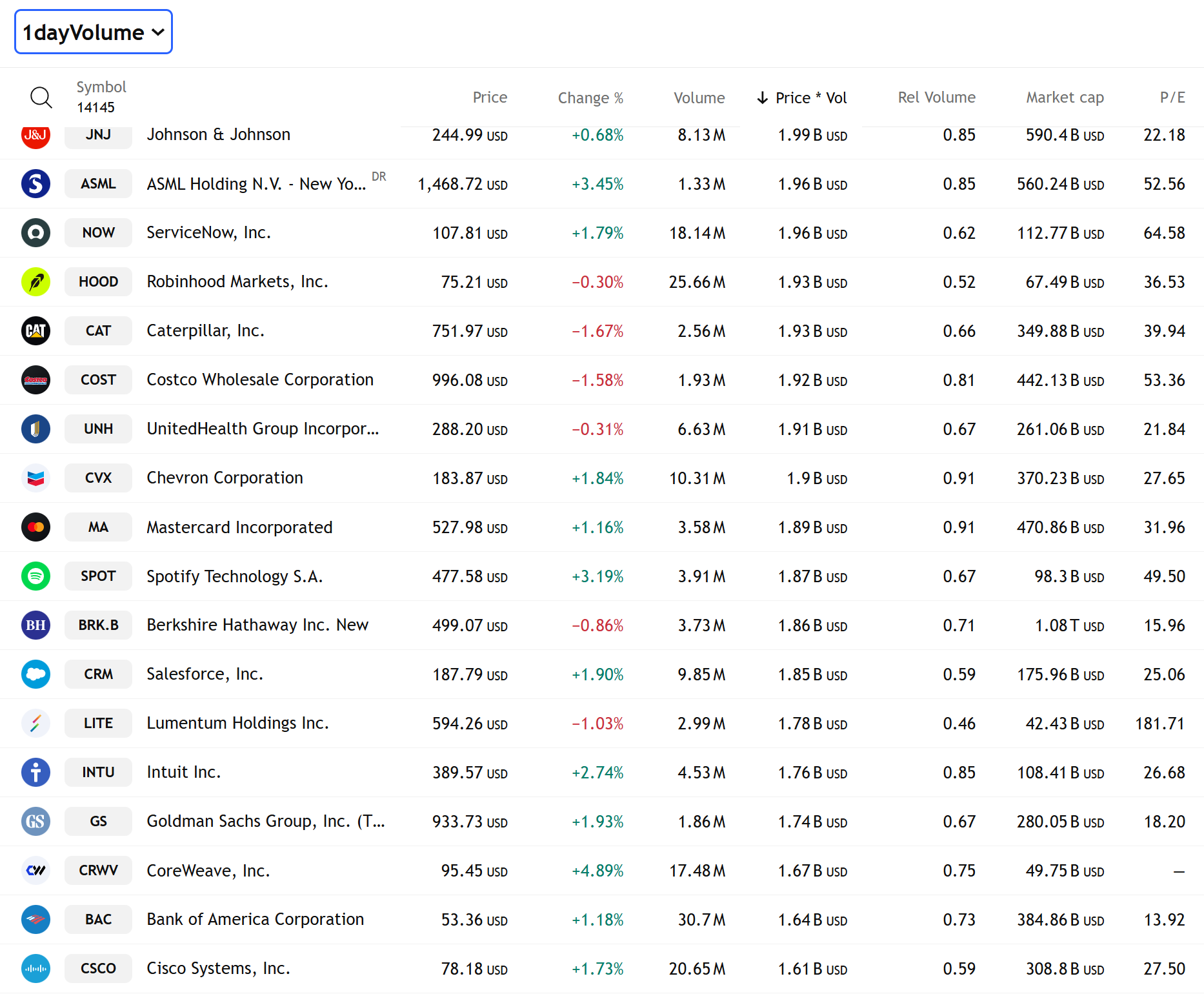Click the symbol count '14145'
Image resolution: width=1204 pixels, height=994 pixels.
(95, 108)
